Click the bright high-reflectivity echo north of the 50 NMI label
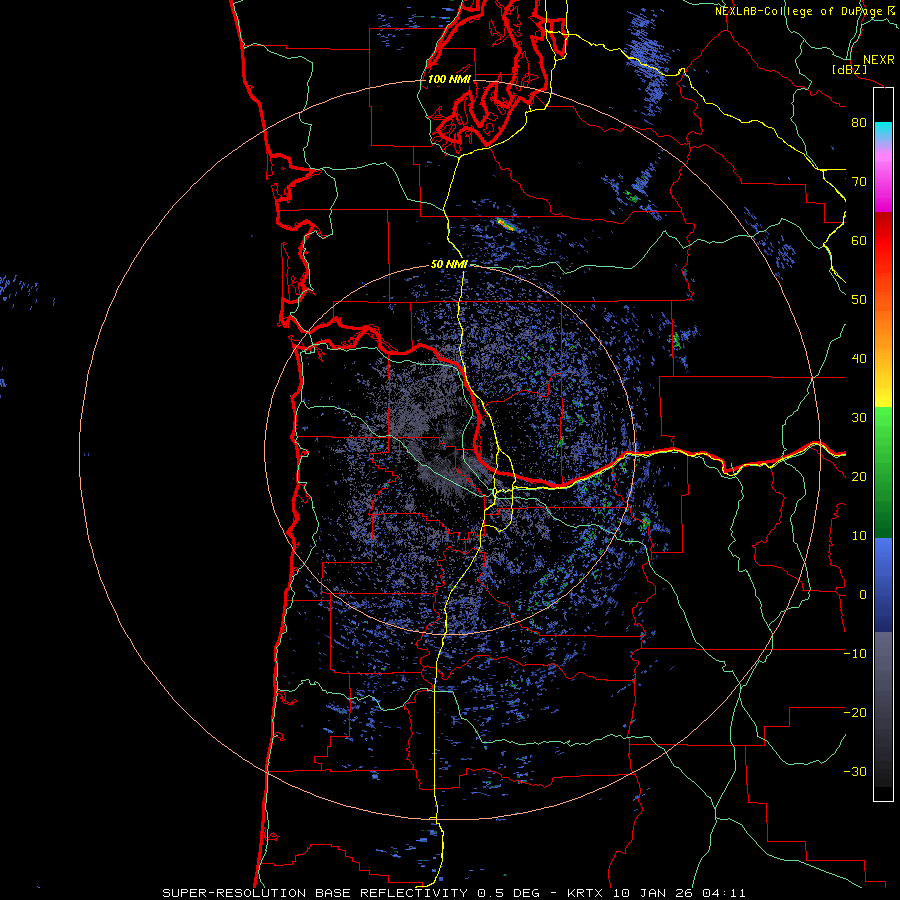 pyautogui.click(x=505, y=224)
